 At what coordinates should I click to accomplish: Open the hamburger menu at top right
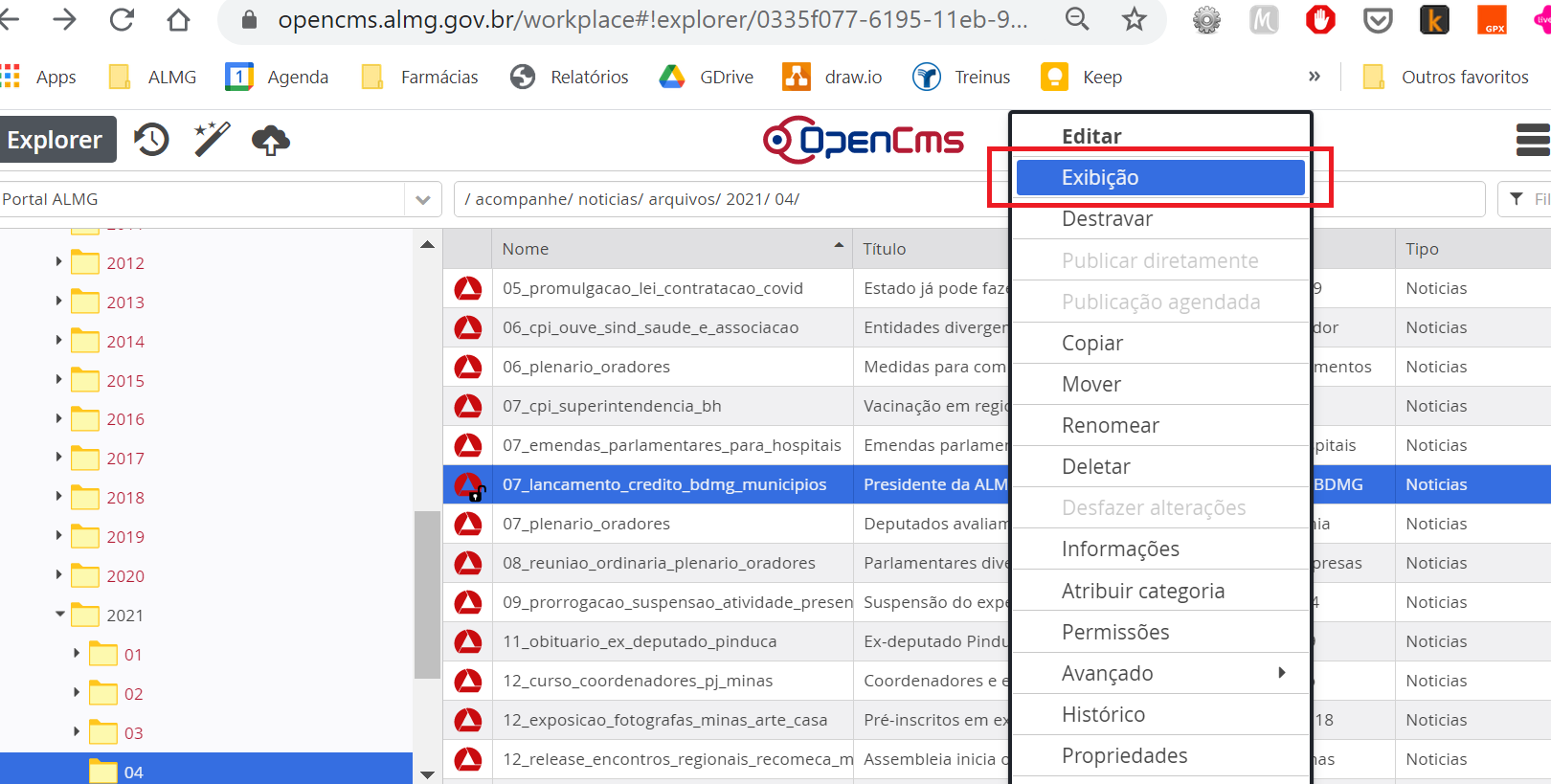click(1532, 140)
